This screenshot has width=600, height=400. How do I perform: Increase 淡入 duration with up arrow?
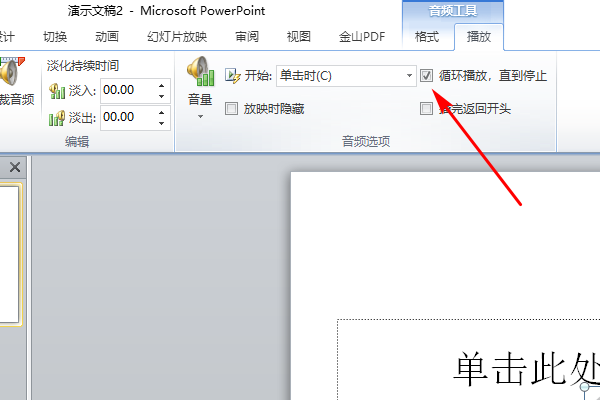pyautogui.click(x=161, y=86)
